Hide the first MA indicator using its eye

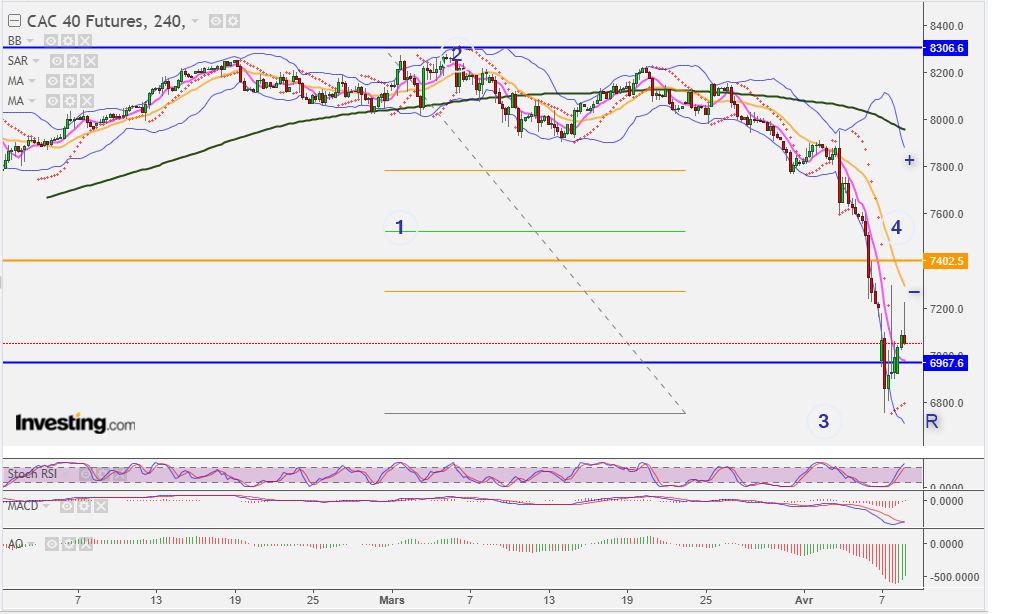(53, 81)
